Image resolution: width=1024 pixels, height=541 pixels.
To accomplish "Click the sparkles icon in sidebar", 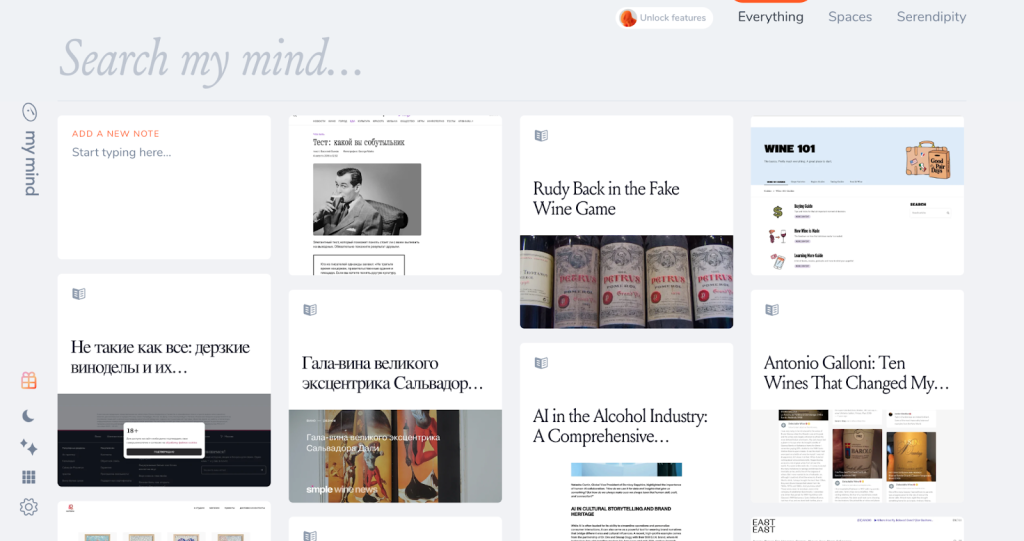I will click(x=28, y=447).
